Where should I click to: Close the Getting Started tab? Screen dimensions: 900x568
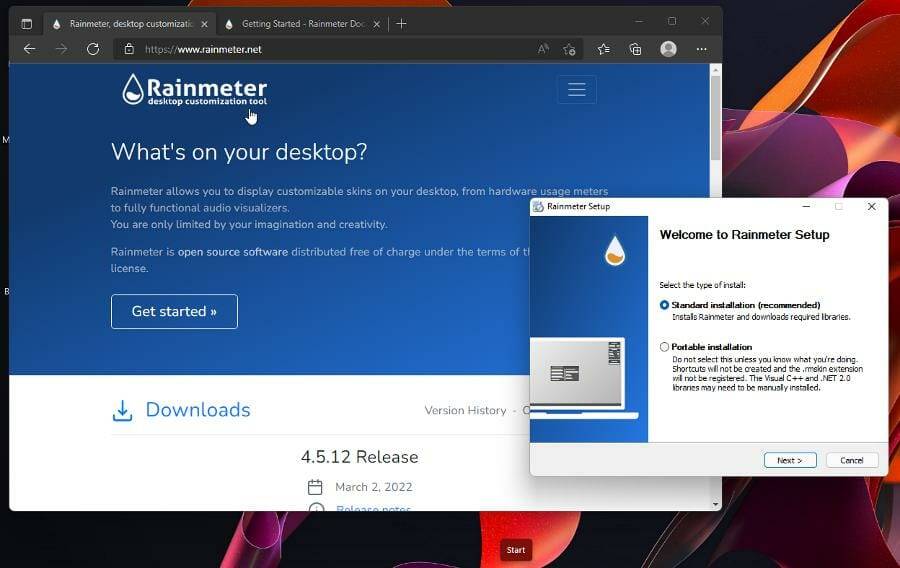377,24
